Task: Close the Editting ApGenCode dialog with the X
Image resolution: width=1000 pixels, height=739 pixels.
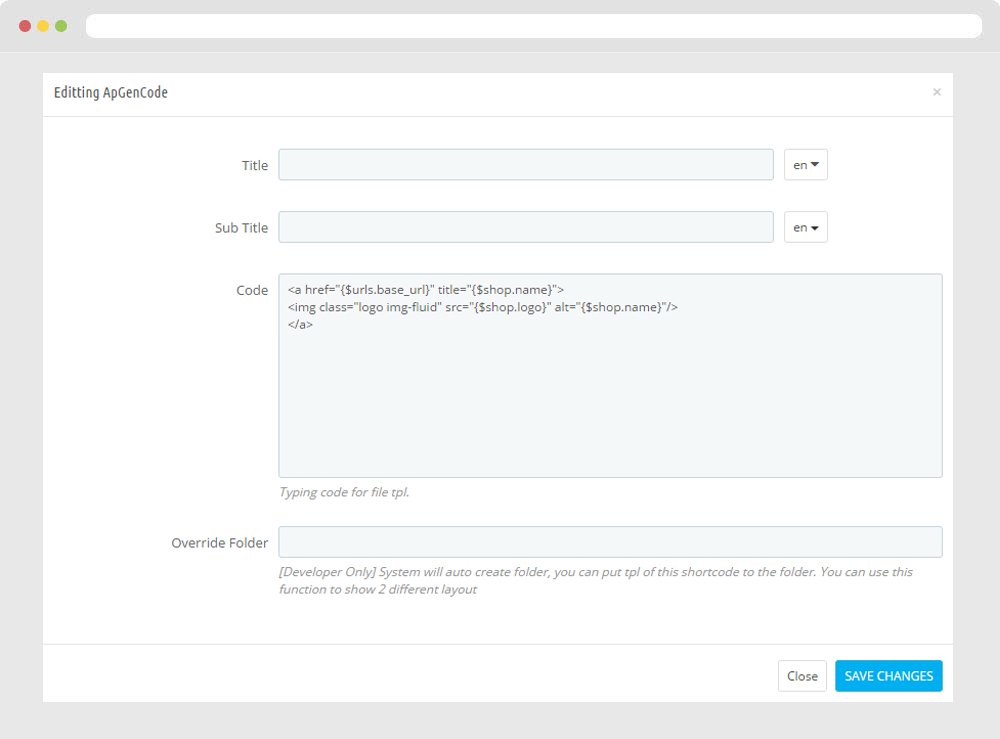Action: click(936, 92)
